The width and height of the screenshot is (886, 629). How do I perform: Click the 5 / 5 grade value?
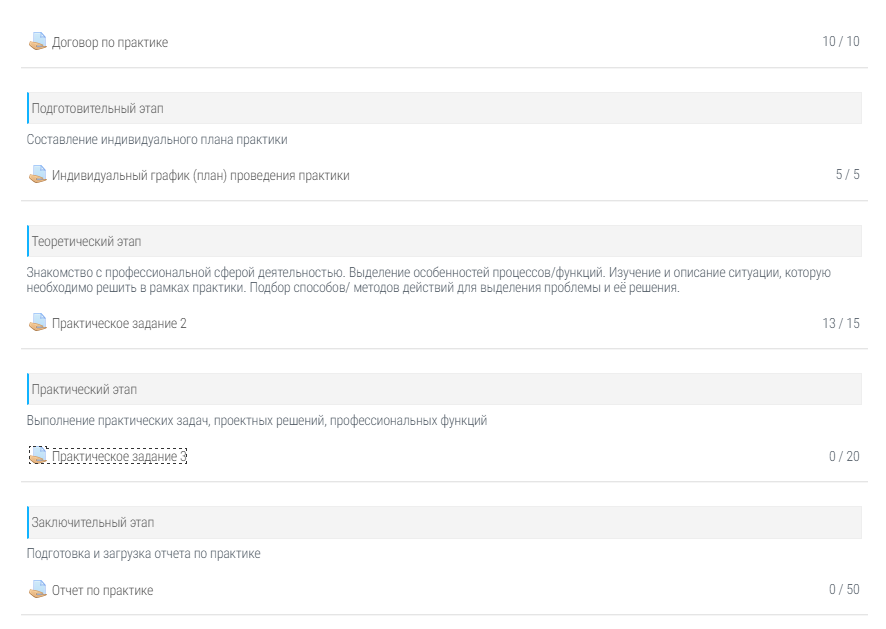[847, 175]
